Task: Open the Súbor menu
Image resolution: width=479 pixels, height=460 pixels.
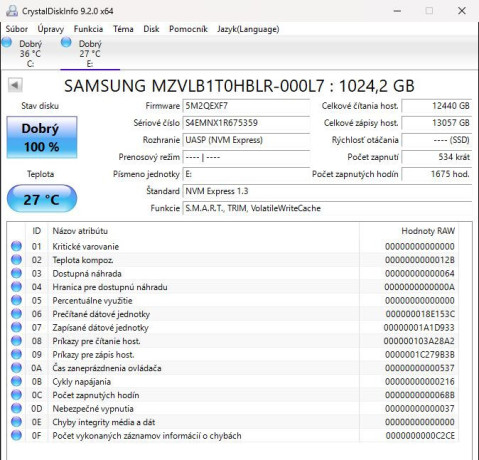Action: coord(17,29)
